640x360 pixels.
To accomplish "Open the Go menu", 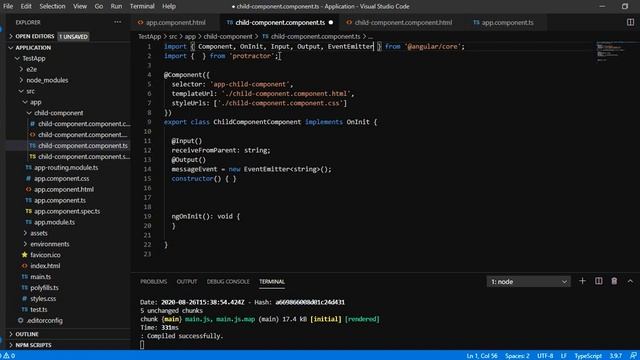I will coord(99,6).
